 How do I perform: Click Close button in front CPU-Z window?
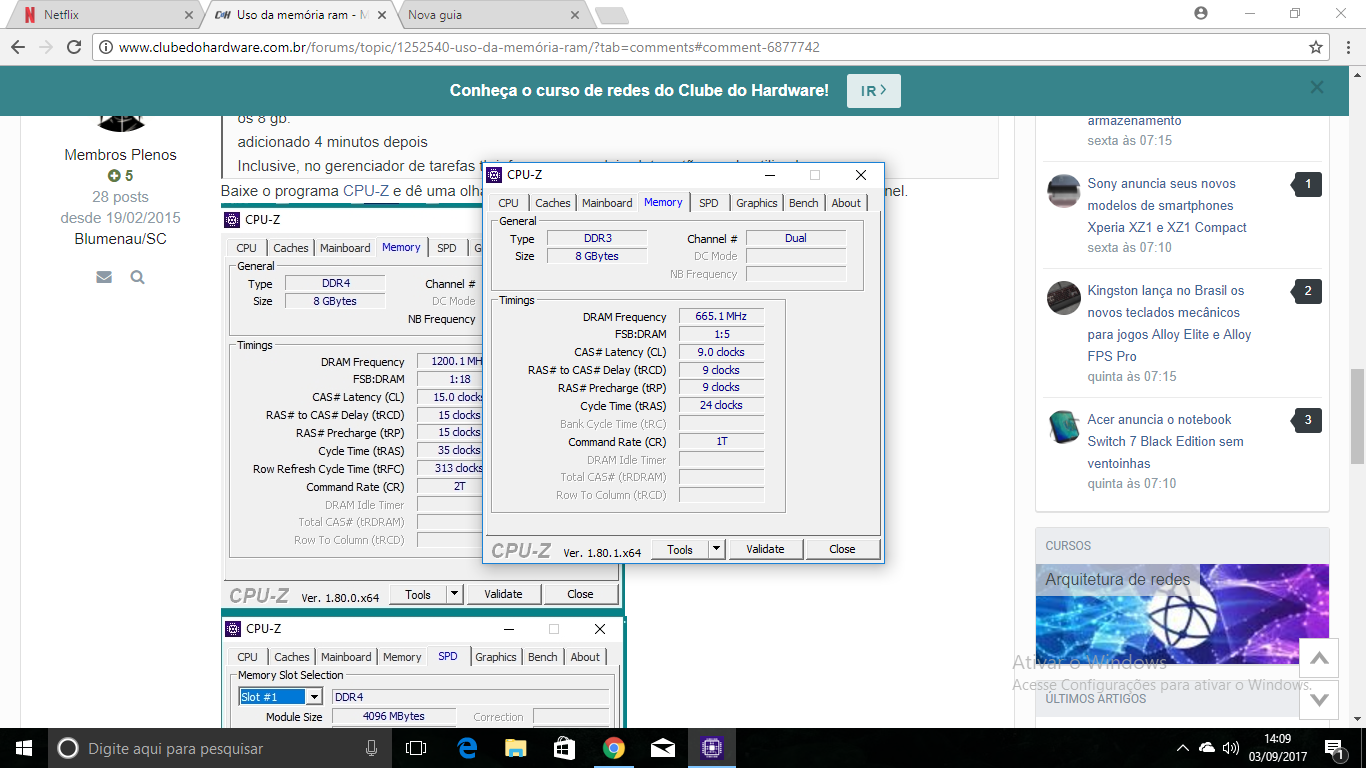tap(842, 549)
